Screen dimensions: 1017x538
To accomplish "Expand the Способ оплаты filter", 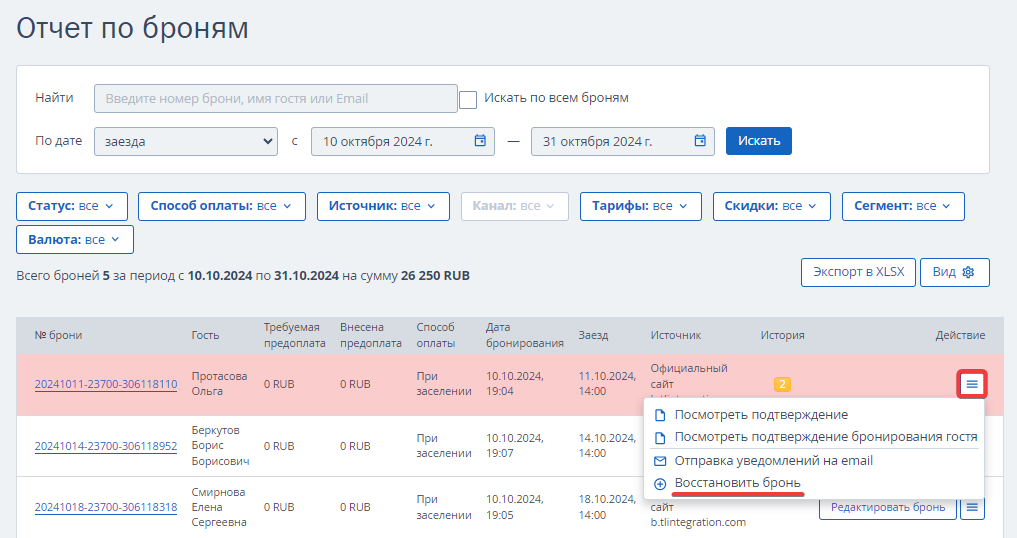I will pos(222,206).
